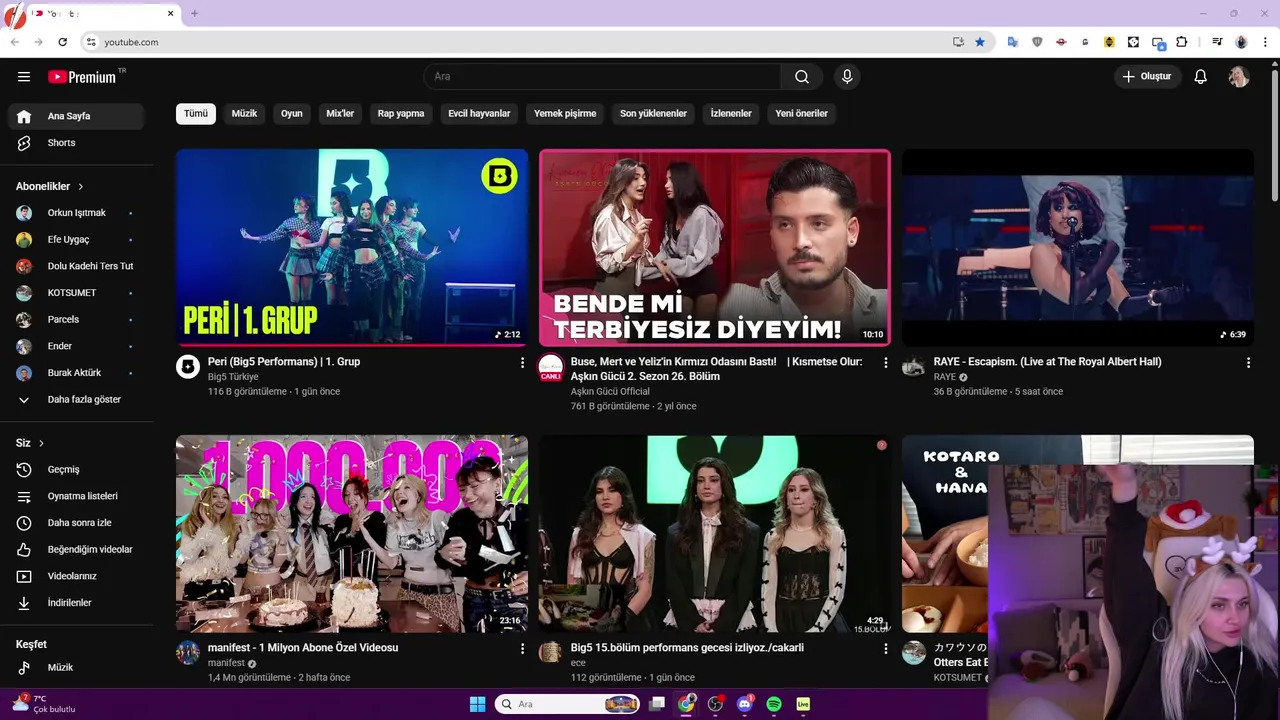Open the browser extensions puzzle icon

[1182, 42]
